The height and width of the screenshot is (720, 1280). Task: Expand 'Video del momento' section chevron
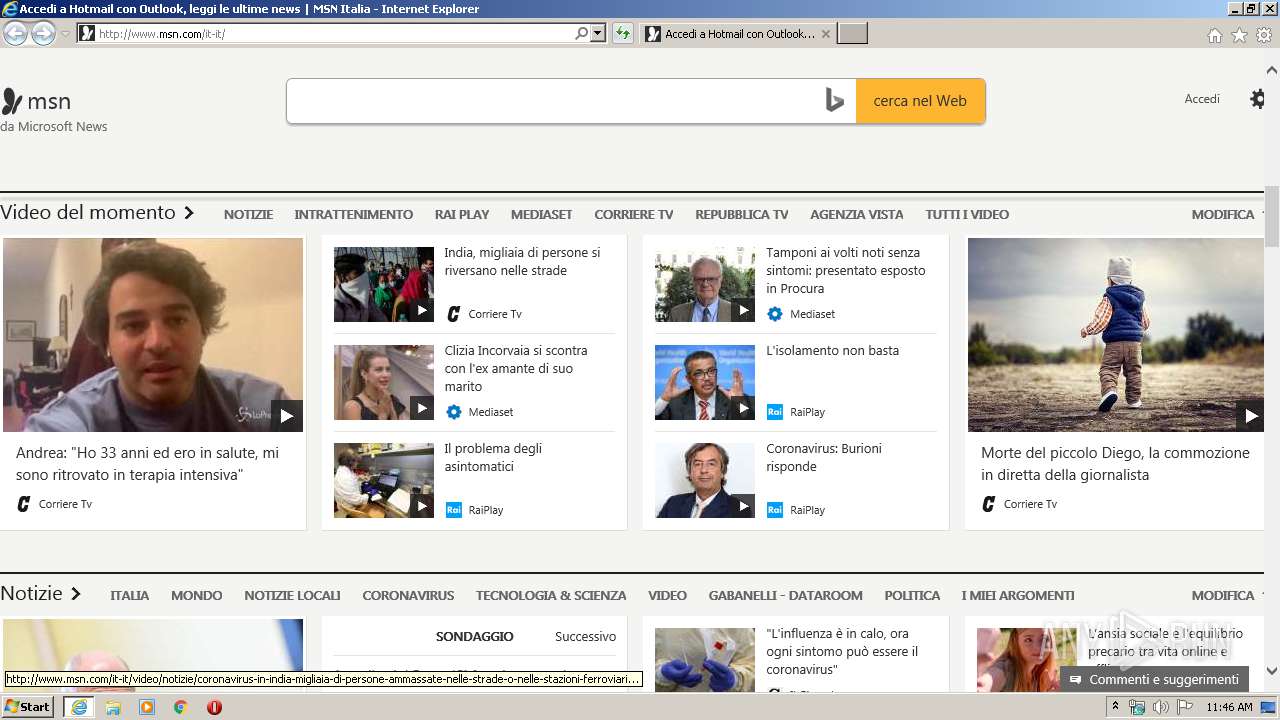(x=188, y=213)
